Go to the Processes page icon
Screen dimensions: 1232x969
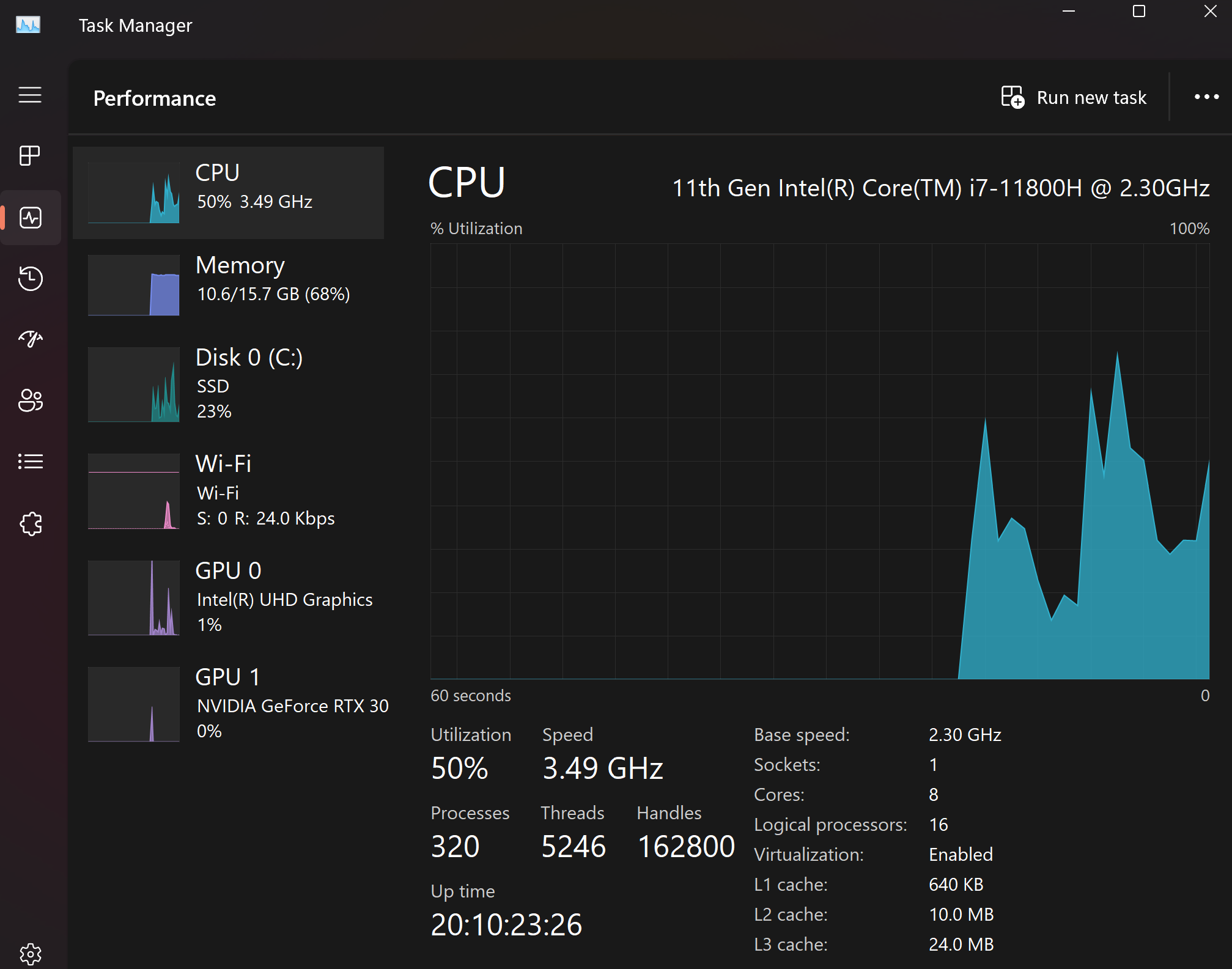tap(30, 156)
